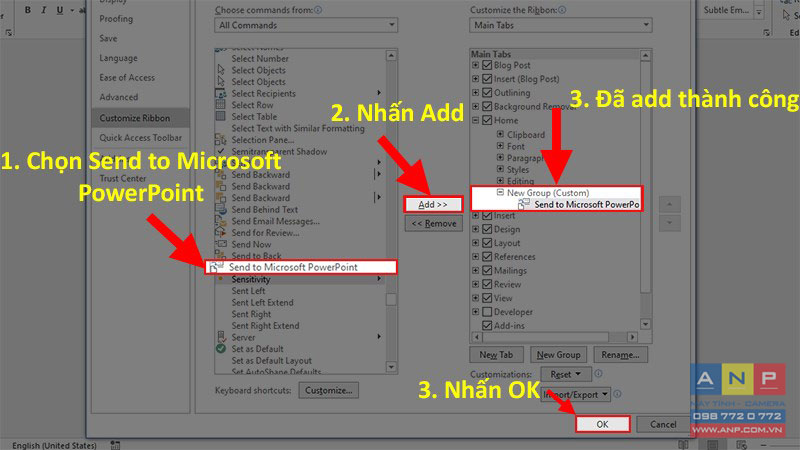Click the Move Up arrow button

coord(669,205)
